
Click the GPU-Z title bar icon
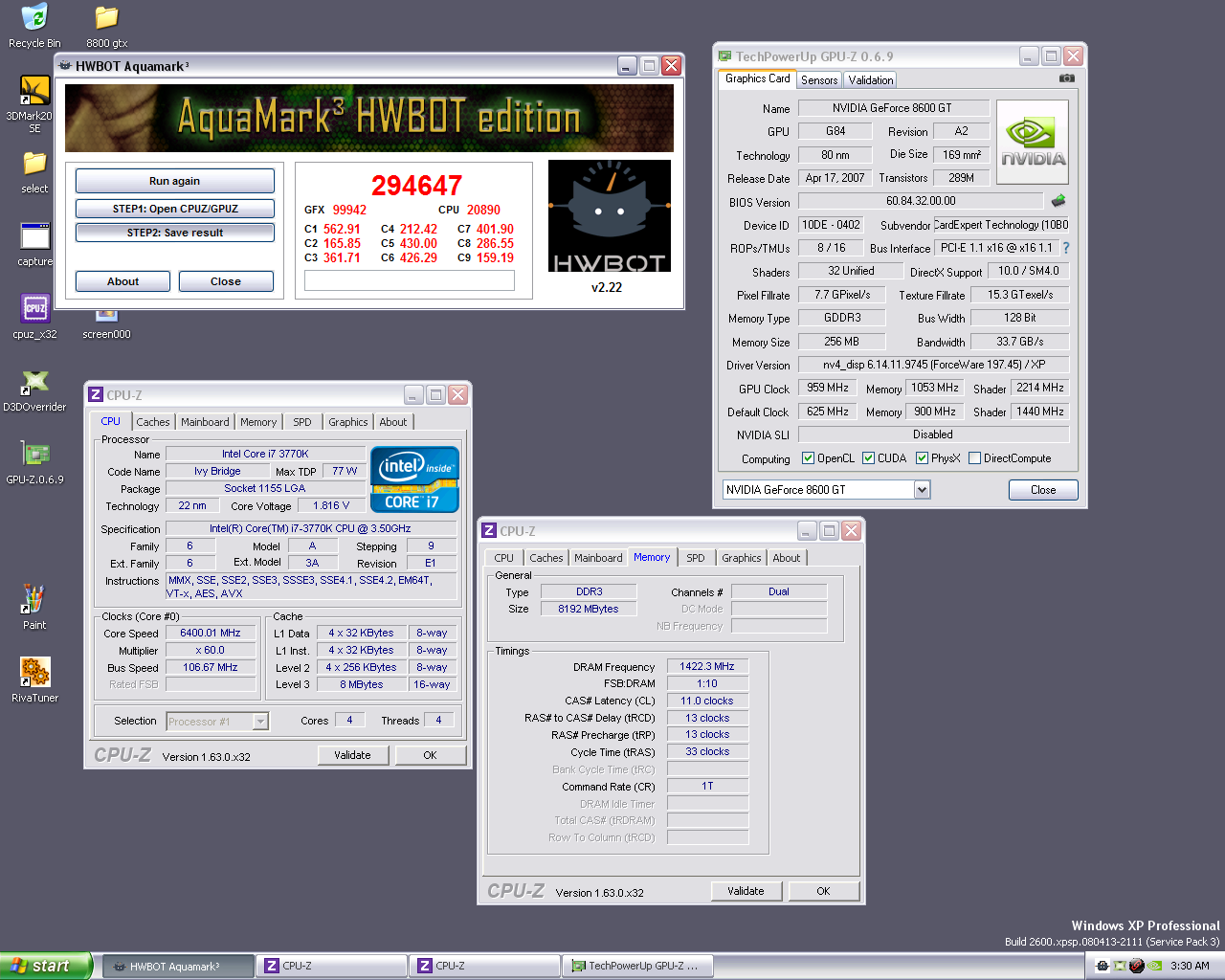725,56
